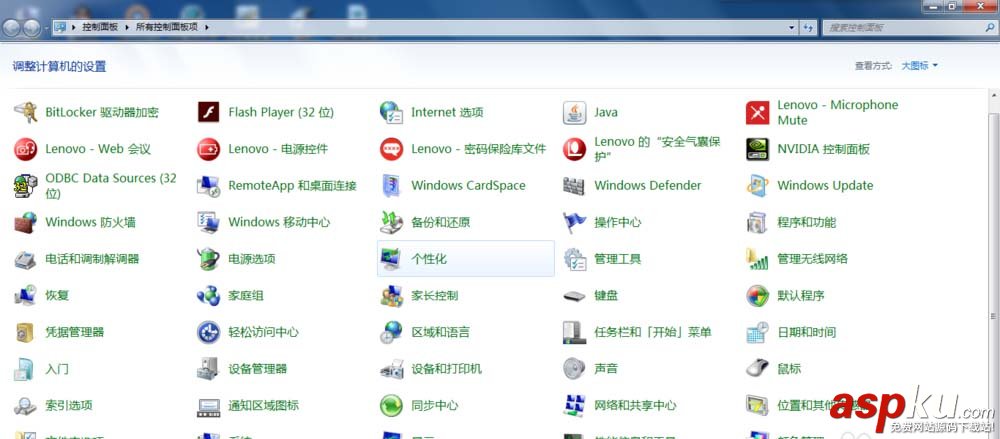
Task: Open 网络和共享中心 icon
Action: [x=575, y=405]
